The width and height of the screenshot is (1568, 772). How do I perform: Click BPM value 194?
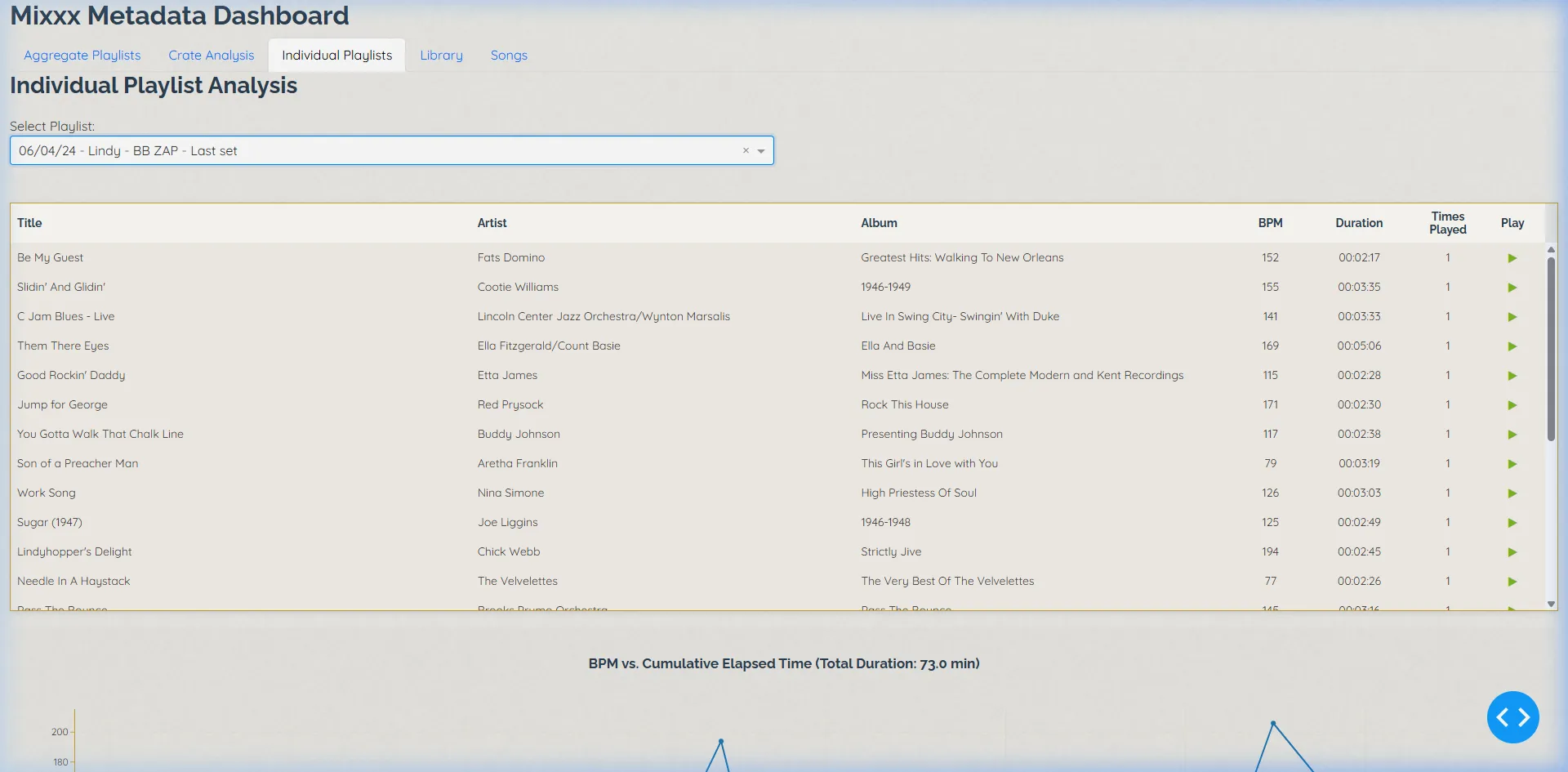[1270, 551]
